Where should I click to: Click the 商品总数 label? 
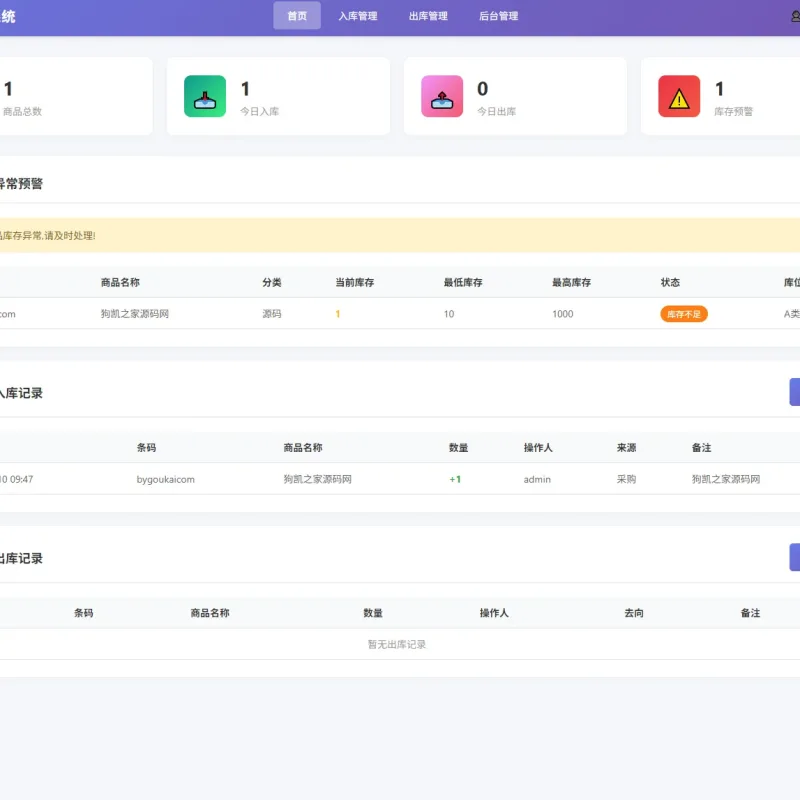pos(22,111)
